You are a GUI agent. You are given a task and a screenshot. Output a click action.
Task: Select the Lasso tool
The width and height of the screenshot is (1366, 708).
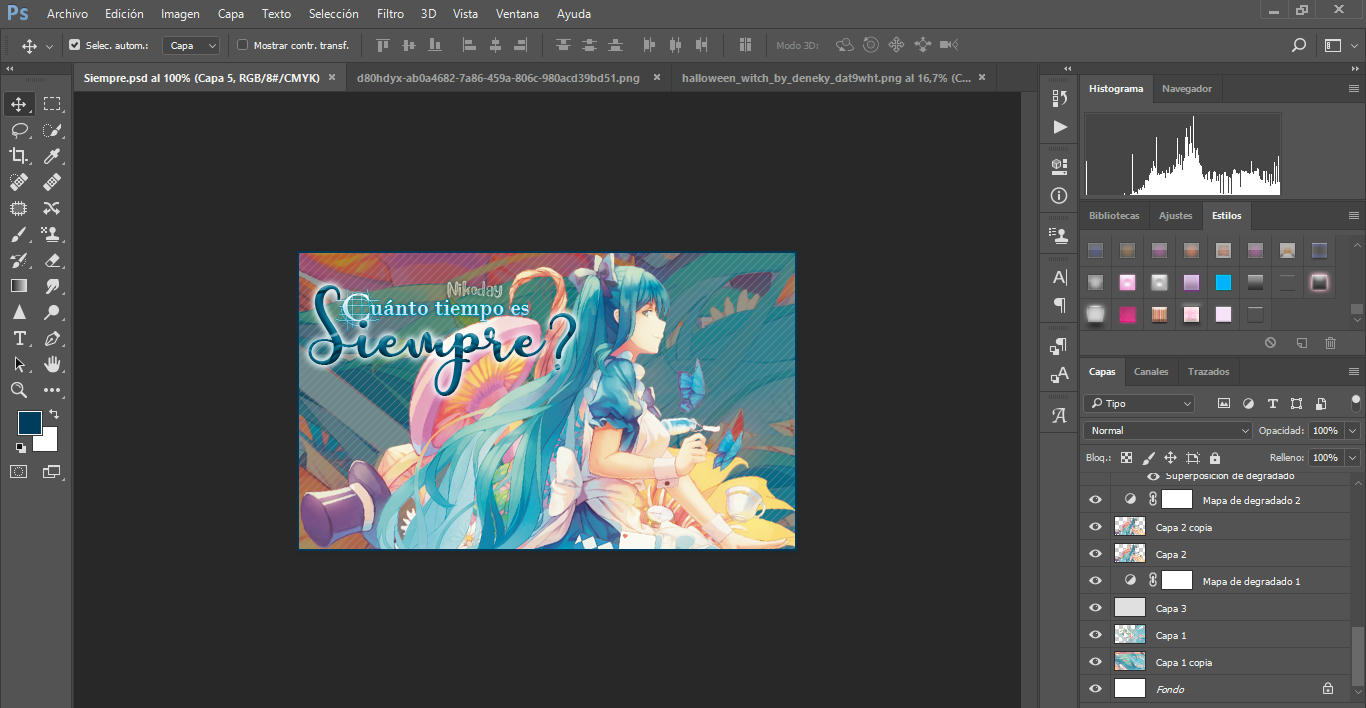coord(19,130)
